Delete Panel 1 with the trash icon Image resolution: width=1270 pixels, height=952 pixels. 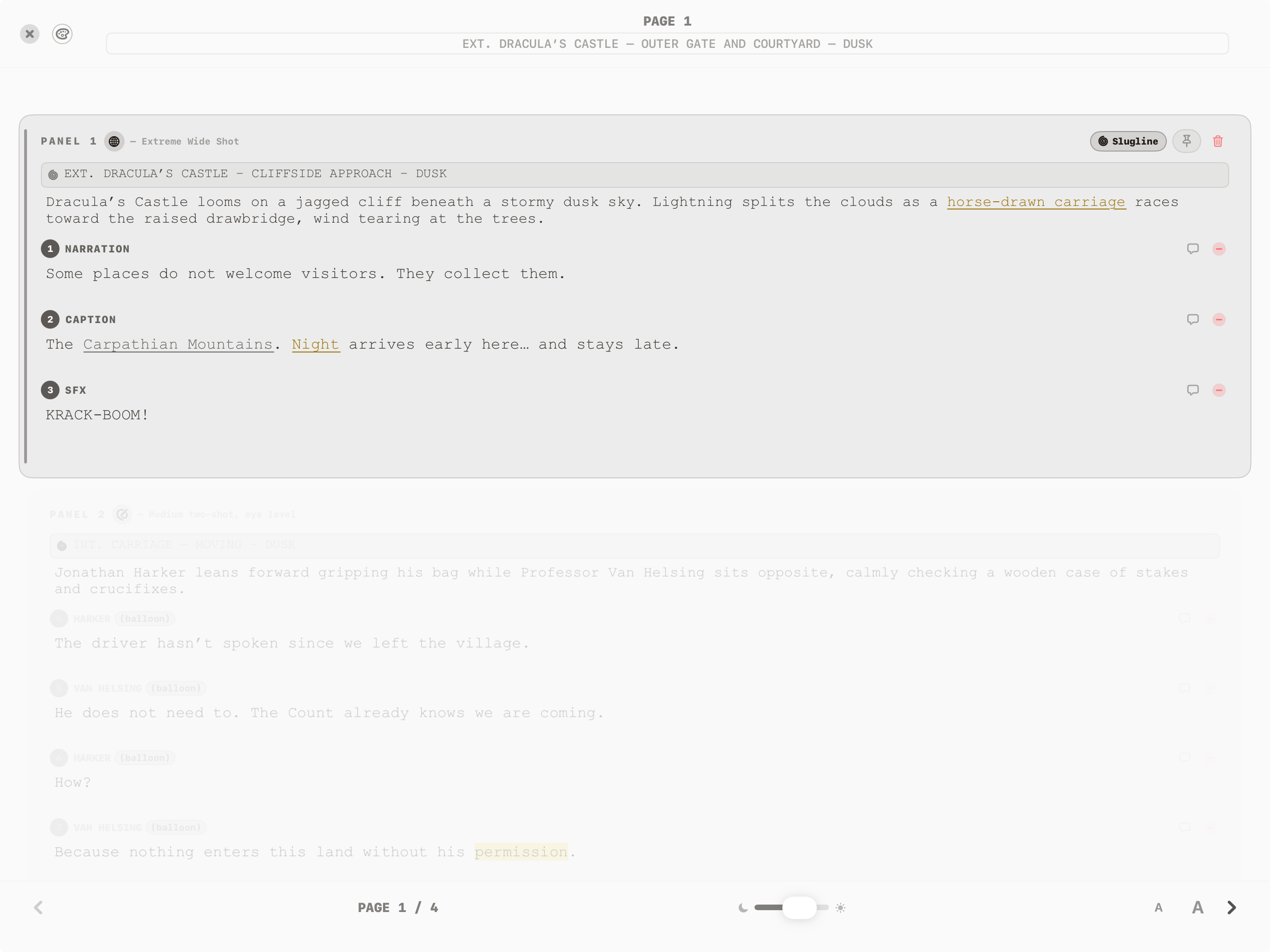1218,141
